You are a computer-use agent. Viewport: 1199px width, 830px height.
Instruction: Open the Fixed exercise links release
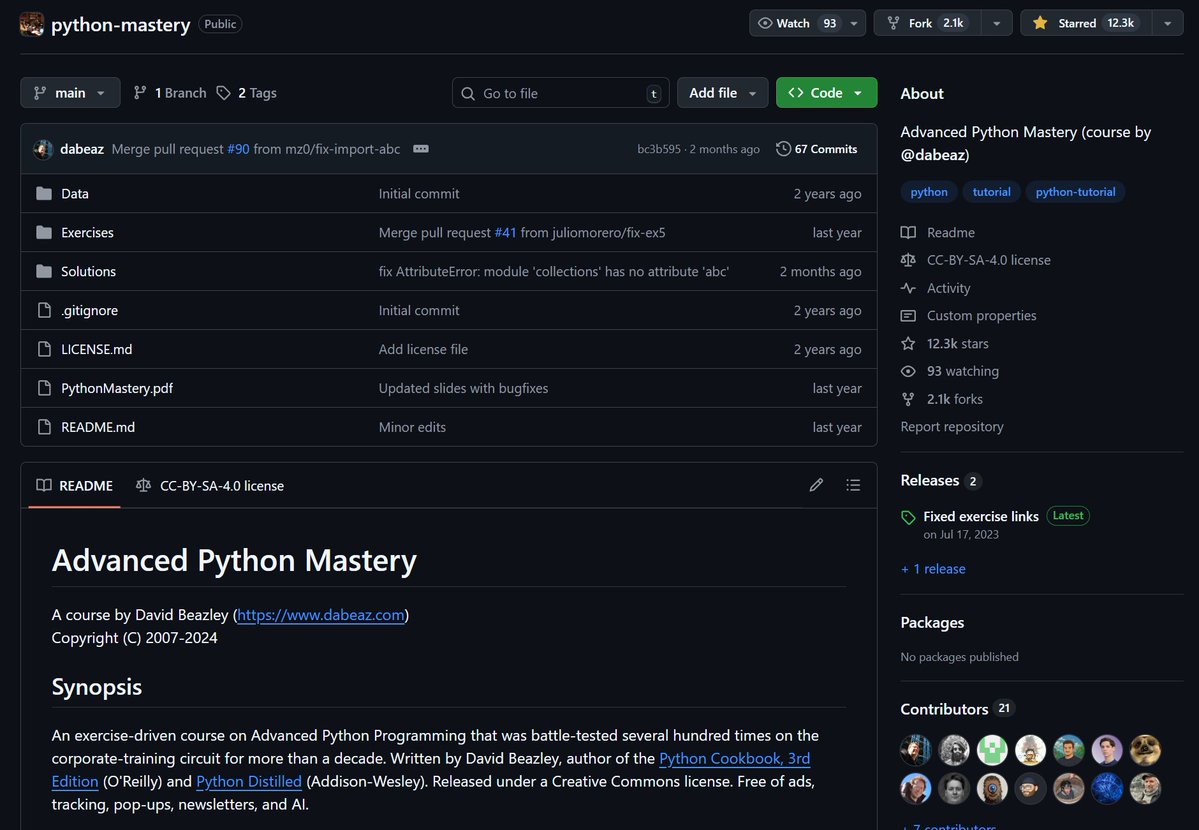pyautogui.click(x=980, y=516)
